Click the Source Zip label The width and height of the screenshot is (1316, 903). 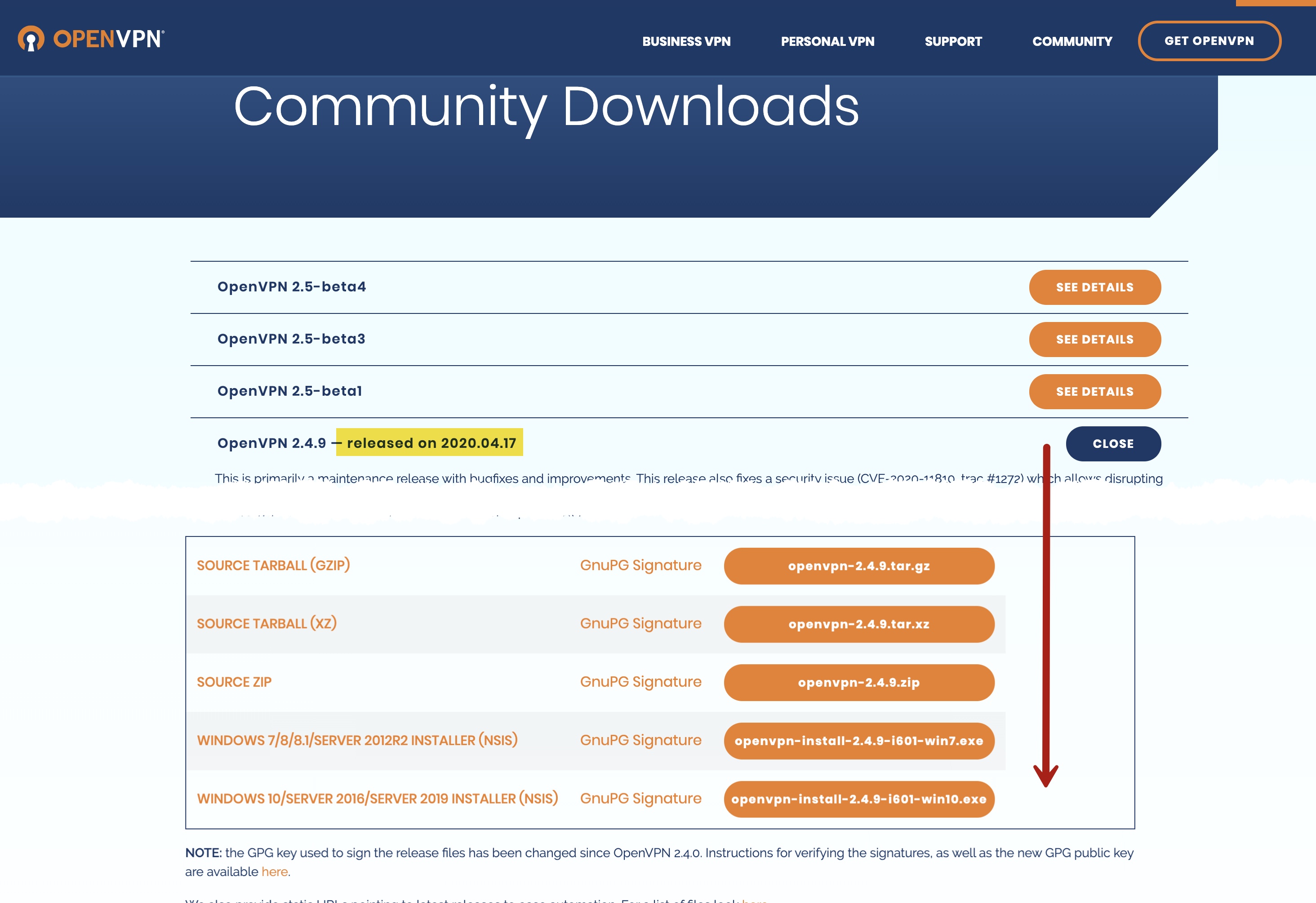pos(234,682)
